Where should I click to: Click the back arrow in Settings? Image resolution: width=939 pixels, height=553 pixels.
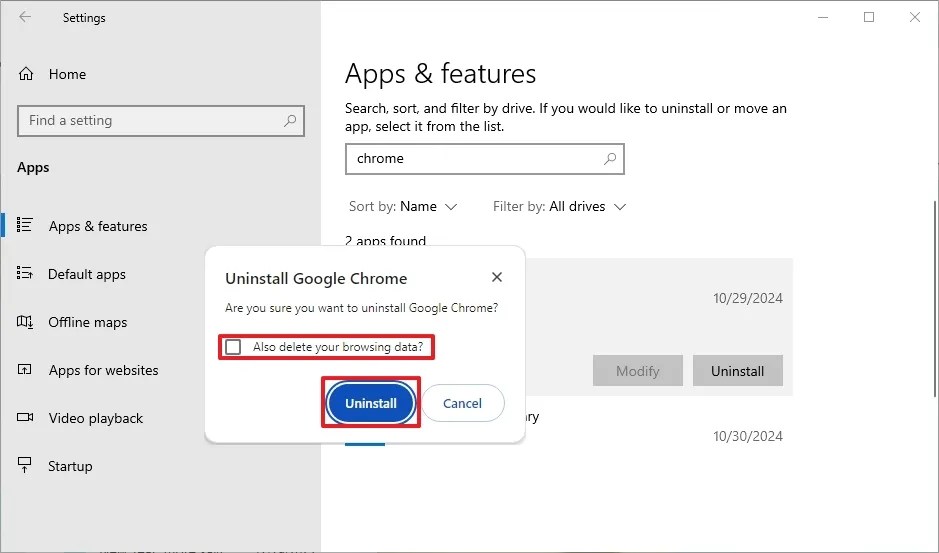[x=25, y=17]
